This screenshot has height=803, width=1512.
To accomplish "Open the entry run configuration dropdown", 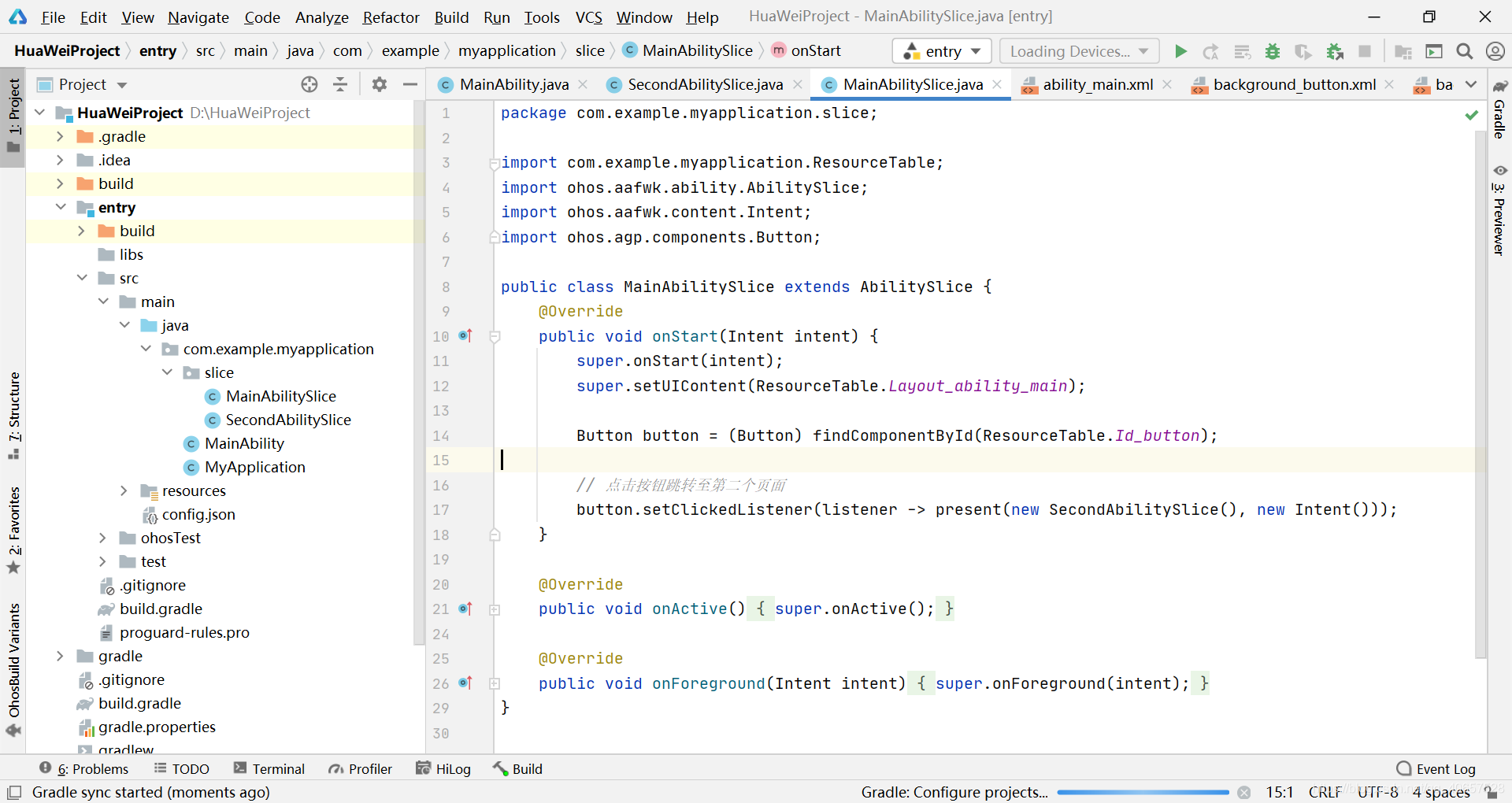I will click(941, 51).
